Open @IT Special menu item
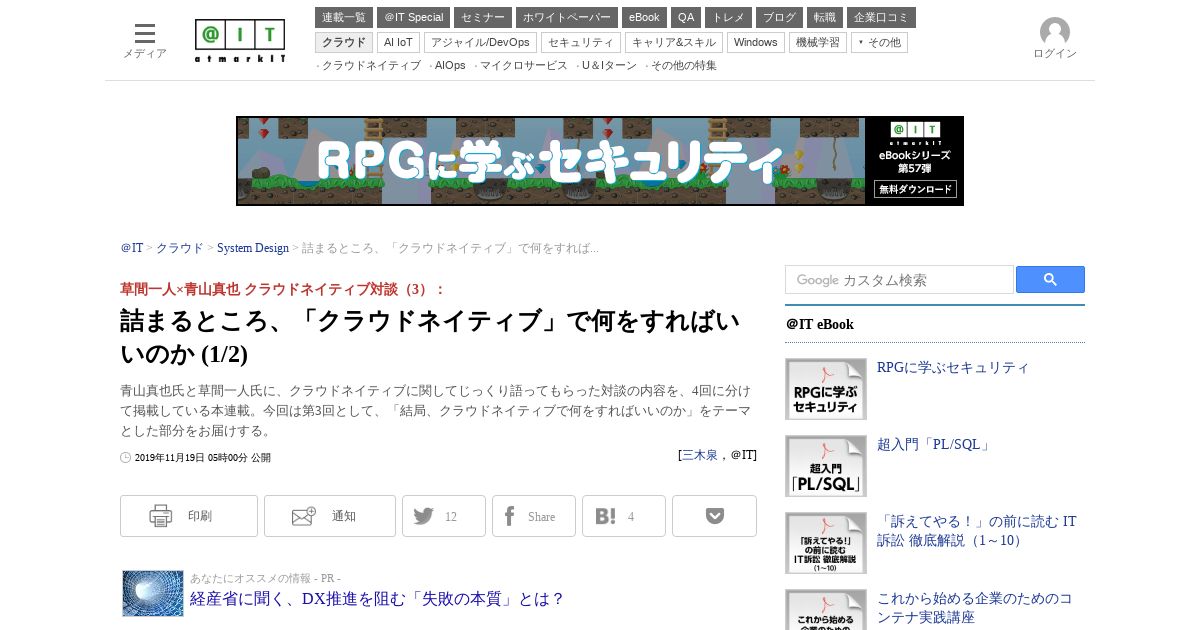 (x=413, y=17)
